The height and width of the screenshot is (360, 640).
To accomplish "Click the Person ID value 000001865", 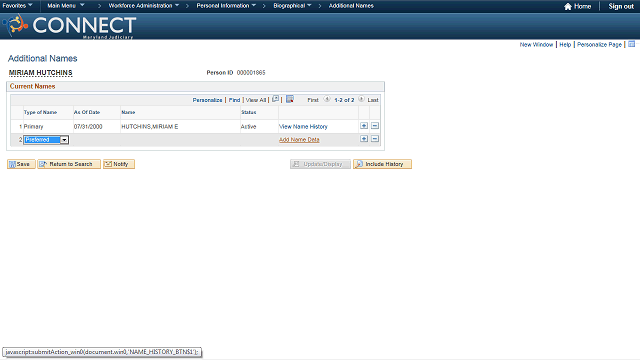I will [x=251, y=73].
